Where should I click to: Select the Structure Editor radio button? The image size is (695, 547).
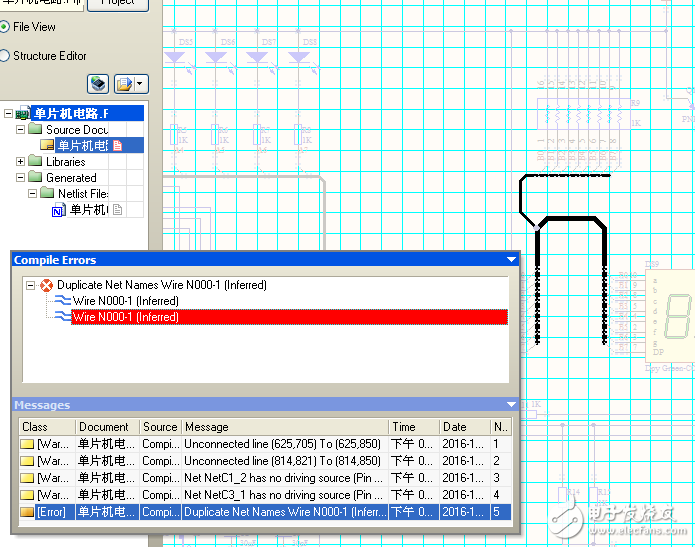tap(5, 56)
